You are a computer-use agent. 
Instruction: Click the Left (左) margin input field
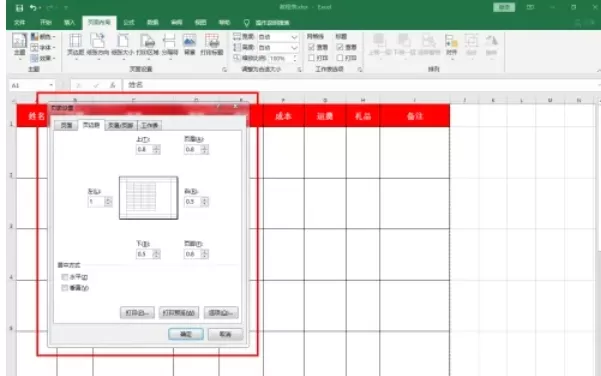[96, 202]
